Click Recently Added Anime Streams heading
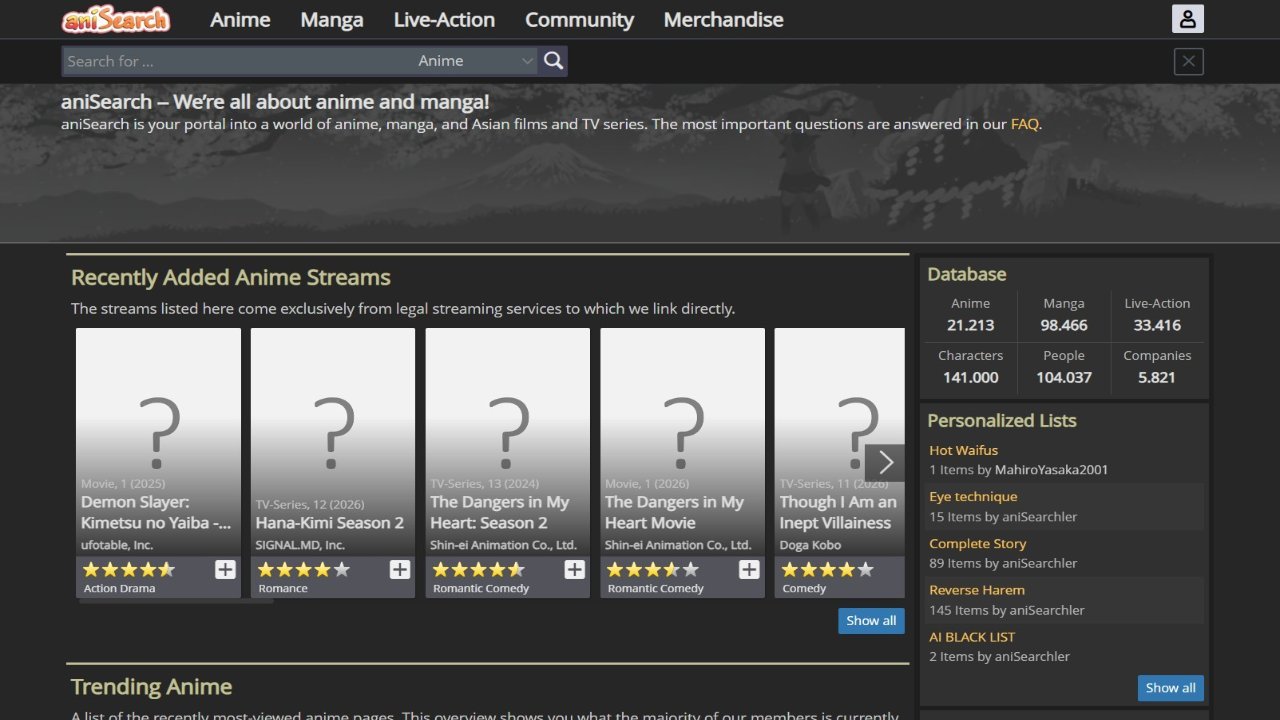The width and height of the screenshot is (1280, 720). point(231,278)
